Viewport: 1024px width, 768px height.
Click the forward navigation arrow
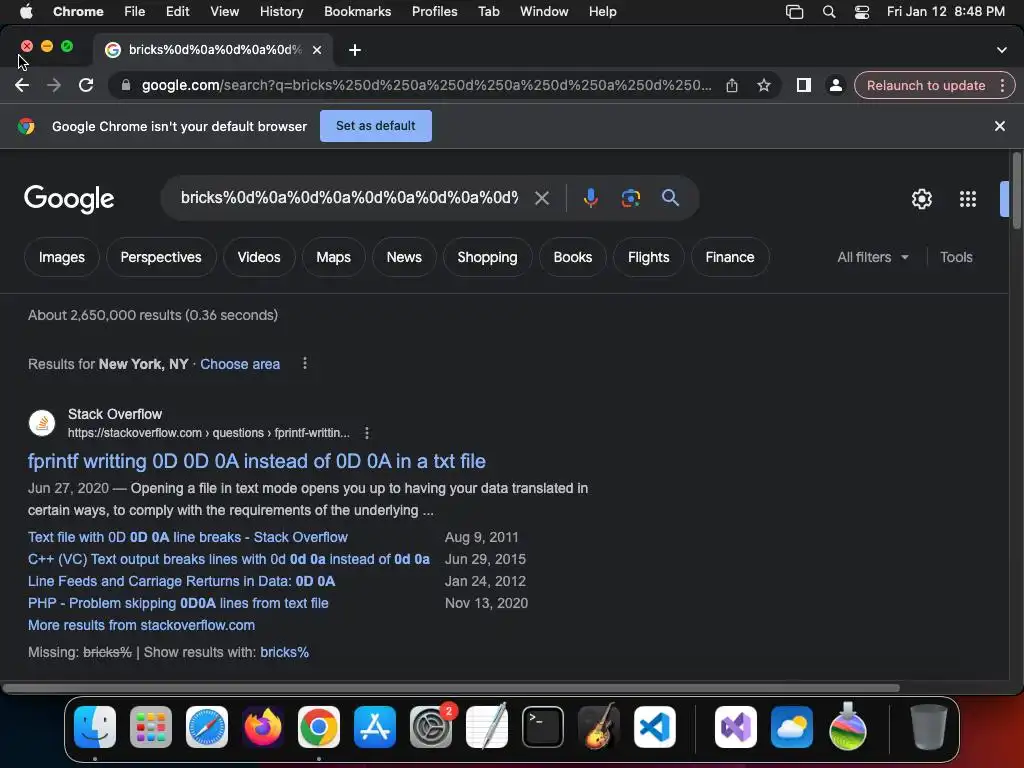[54, 86]
